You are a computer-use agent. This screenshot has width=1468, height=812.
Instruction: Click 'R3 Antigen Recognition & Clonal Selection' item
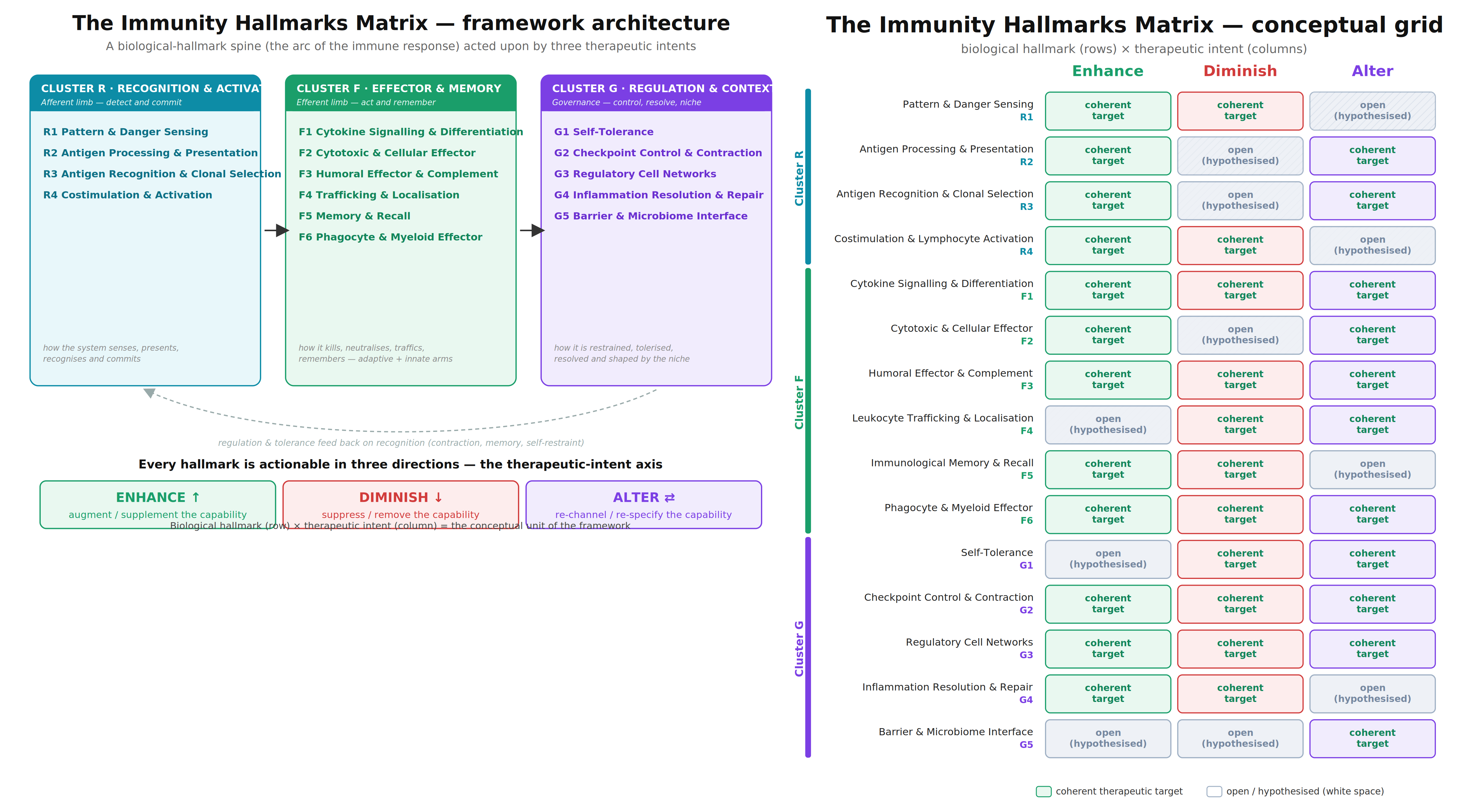162,174
